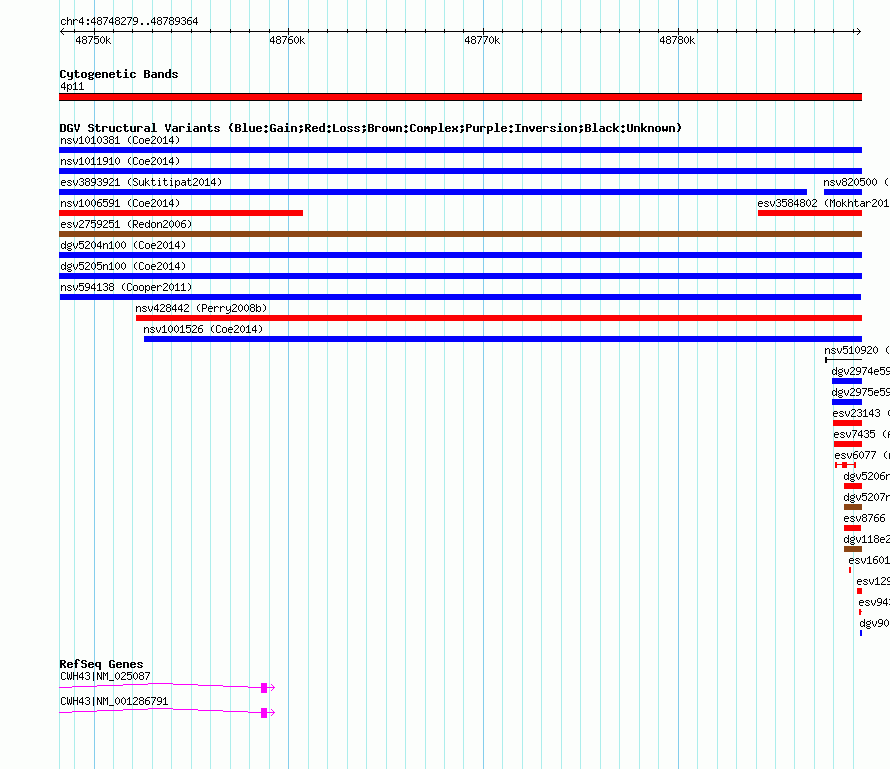890x769 pixels.
Task: Select the esv6077 variant label
Action: (862, 455)
